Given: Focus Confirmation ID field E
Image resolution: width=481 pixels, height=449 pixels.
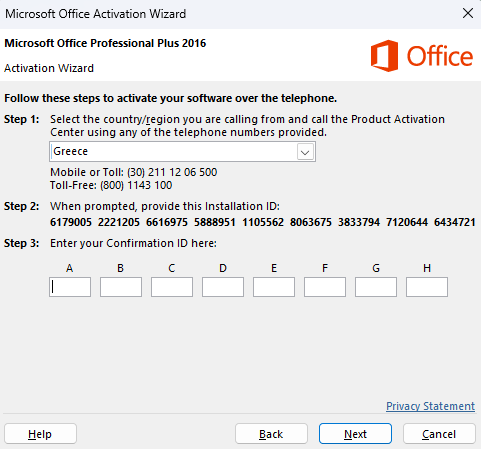Looking at the screenshot, I should pos(274,287).
